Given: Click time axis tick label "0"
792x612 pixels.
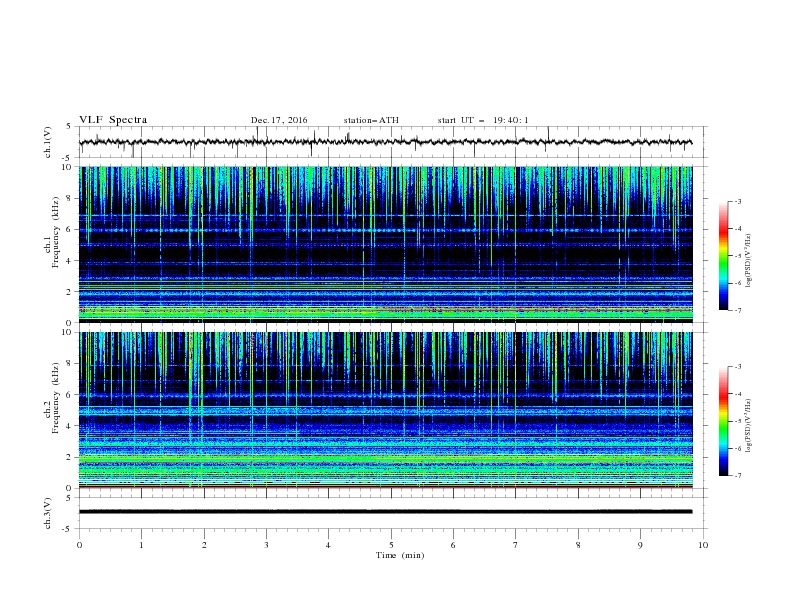Looking at the screenshot, I should coord(79,545).
